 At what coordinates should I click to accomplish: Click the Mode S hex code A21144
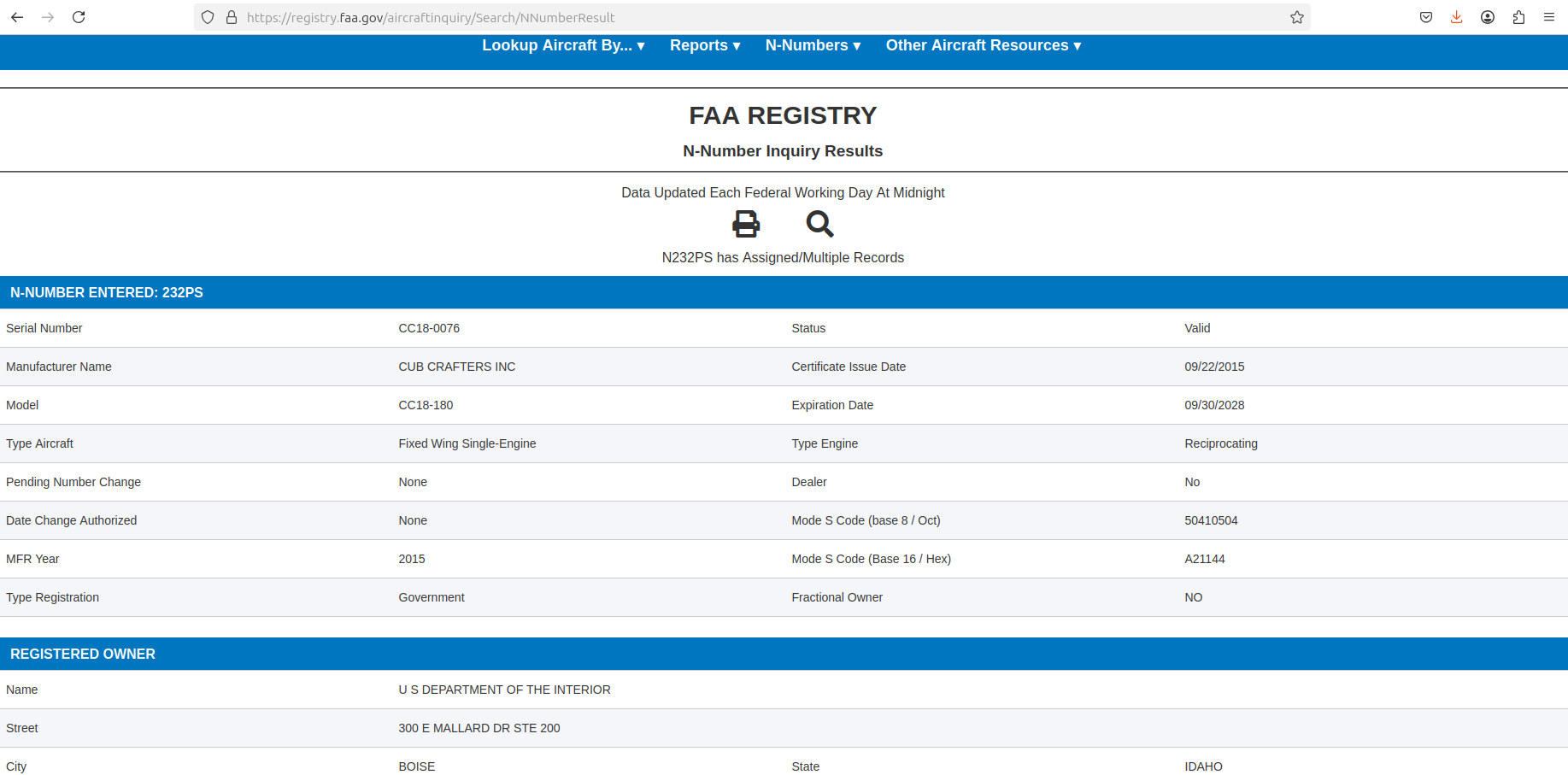[x=1204, y=559]
